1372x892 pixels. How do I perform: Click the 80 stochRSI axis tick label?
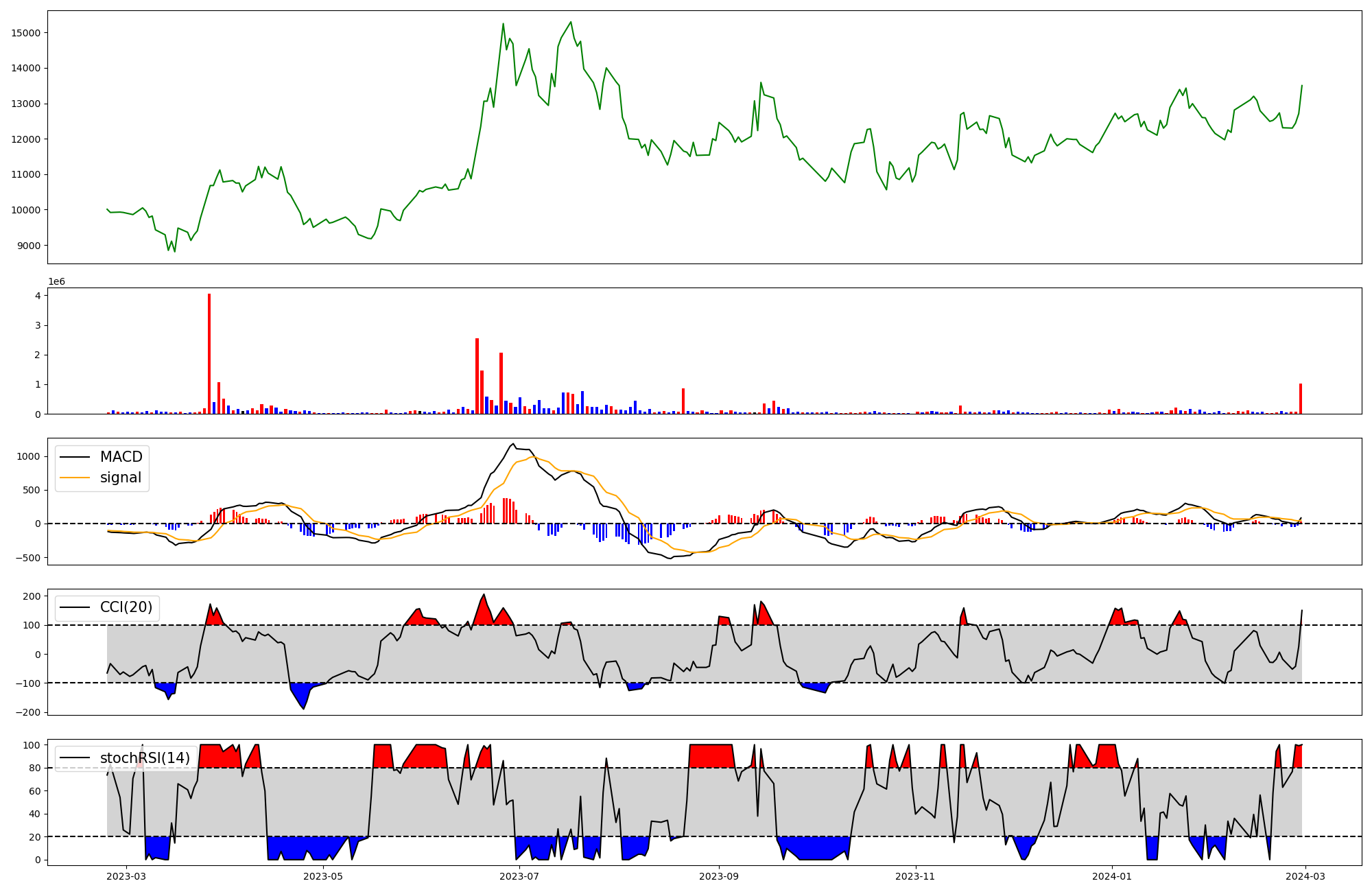(x=36, y=768)
